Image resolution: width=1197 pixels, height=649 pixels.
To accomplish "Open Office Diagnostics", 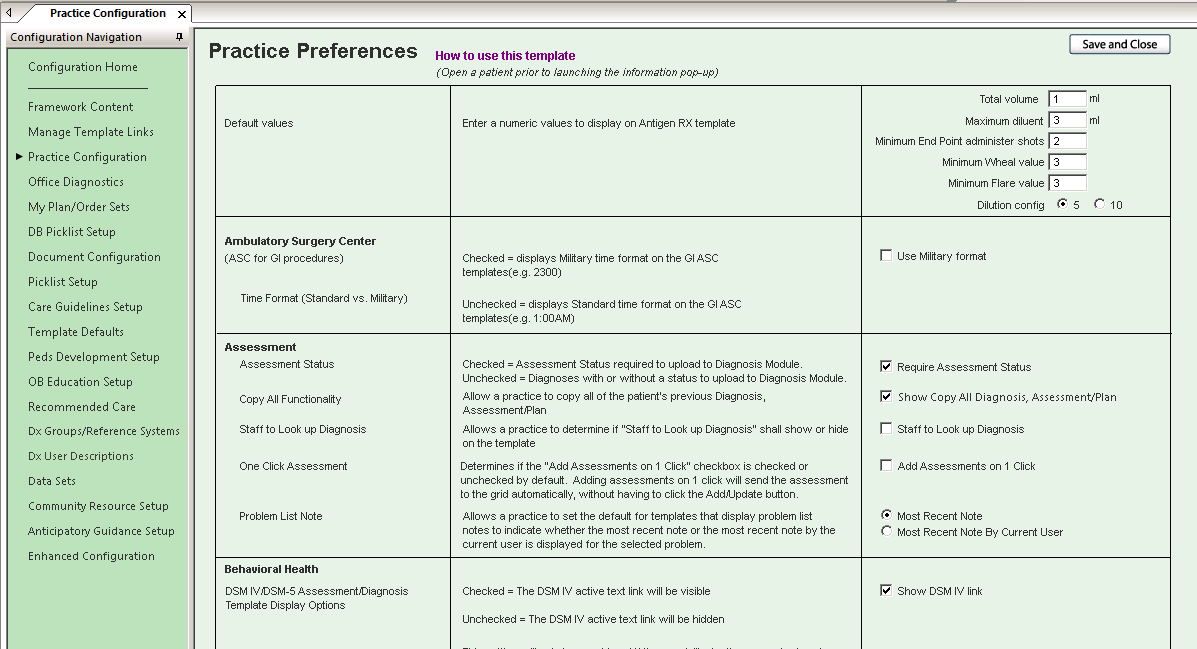I will (x=76, y=182).
